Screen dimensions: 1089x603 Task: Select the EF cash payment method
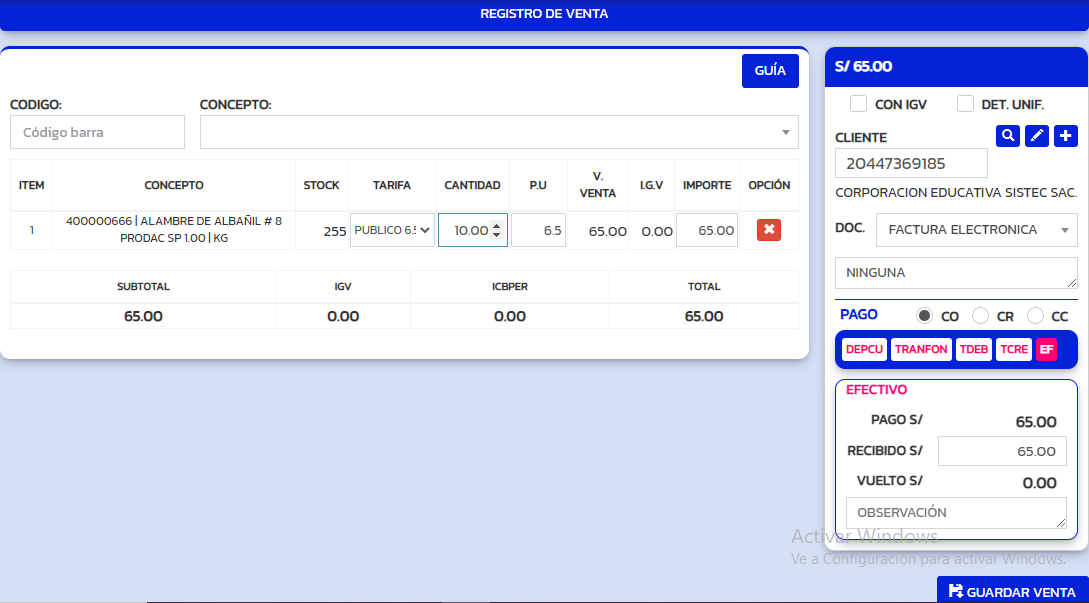click(x=1046, y=349)
